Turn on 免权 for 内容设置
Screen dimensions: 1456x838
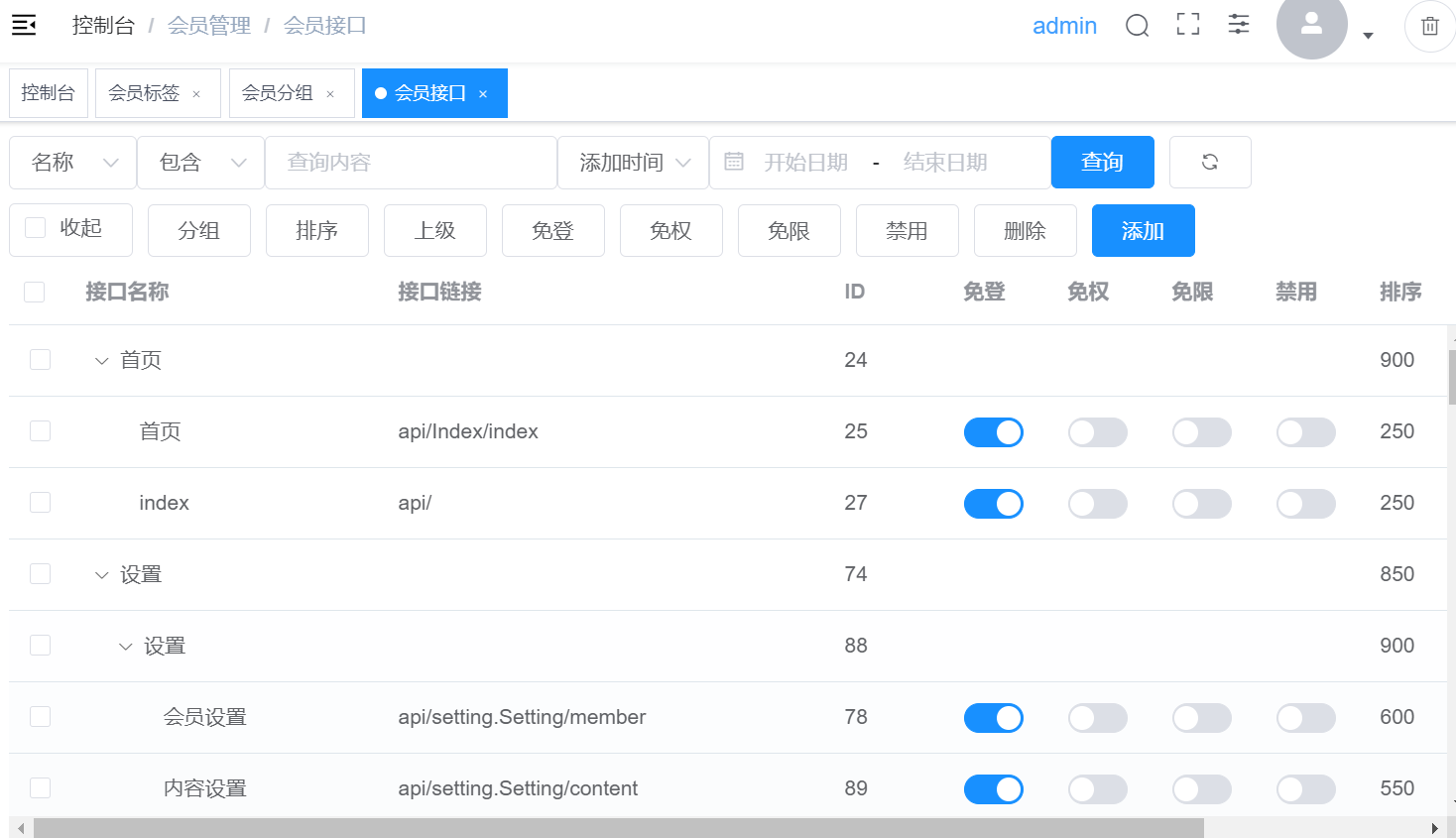(1098, 789)
